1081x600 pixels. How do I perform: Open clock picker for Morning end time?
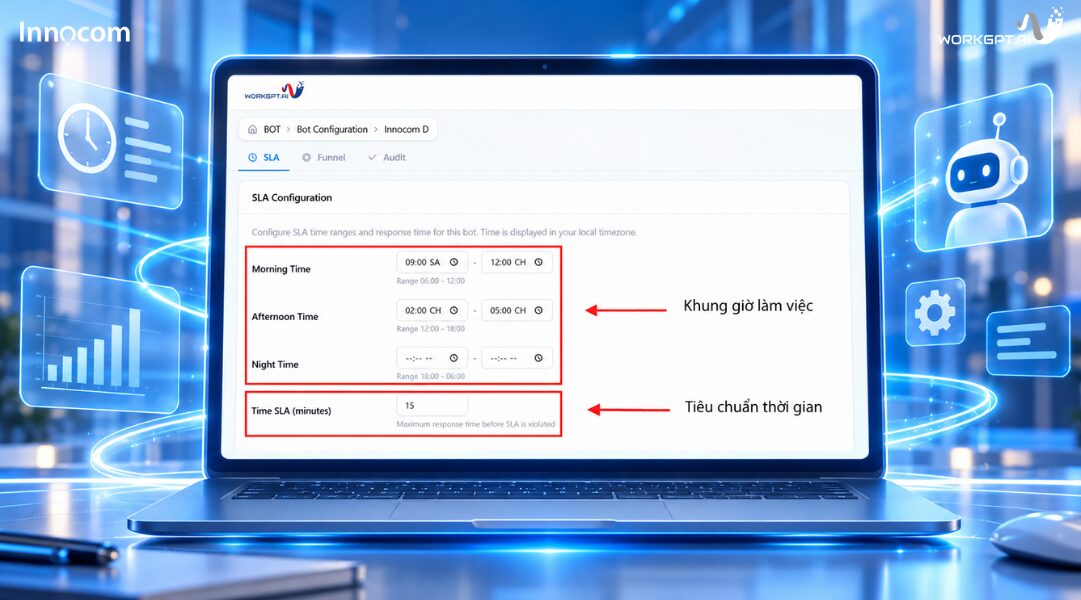538,262
